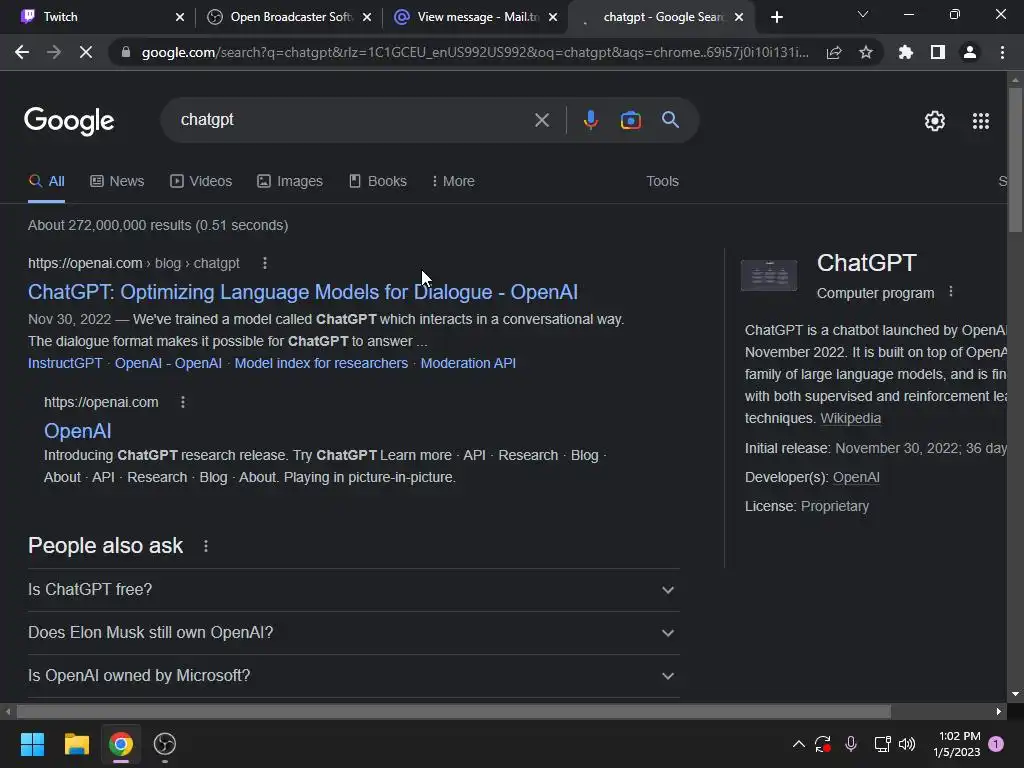
Task: Click the horizontal scrollbar thumb
Action: (453, 711)
